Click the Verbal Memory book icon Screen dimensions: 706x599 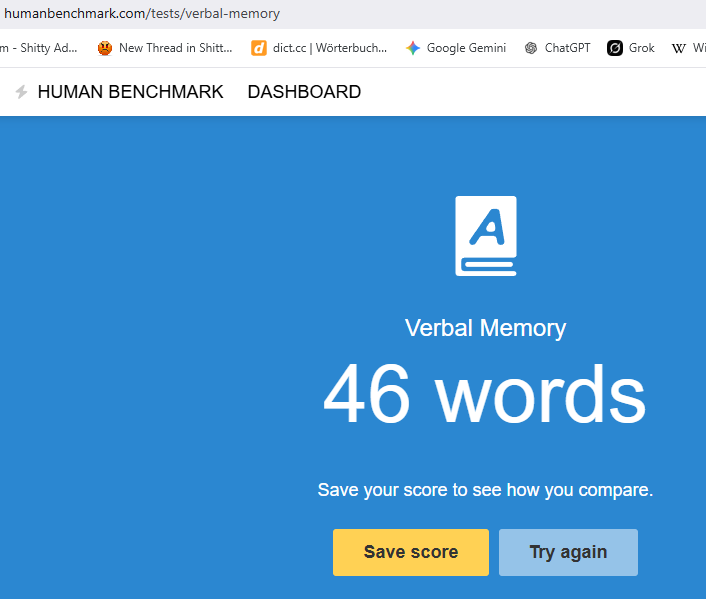pyautogui.click(x=486, y=236)
